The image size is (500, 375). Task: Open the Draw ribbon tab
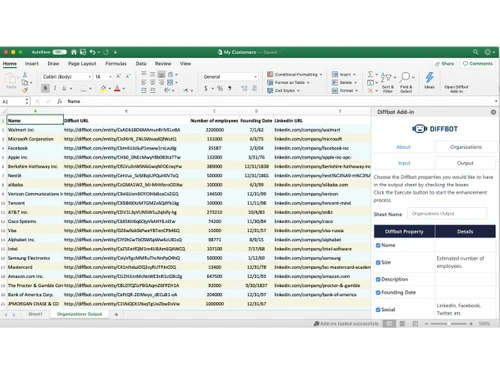click(53, 63)
